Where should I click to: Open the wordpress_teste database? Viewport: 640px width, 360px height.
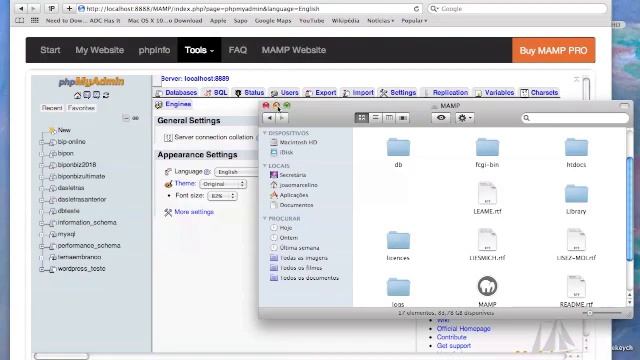click(81, 269)
